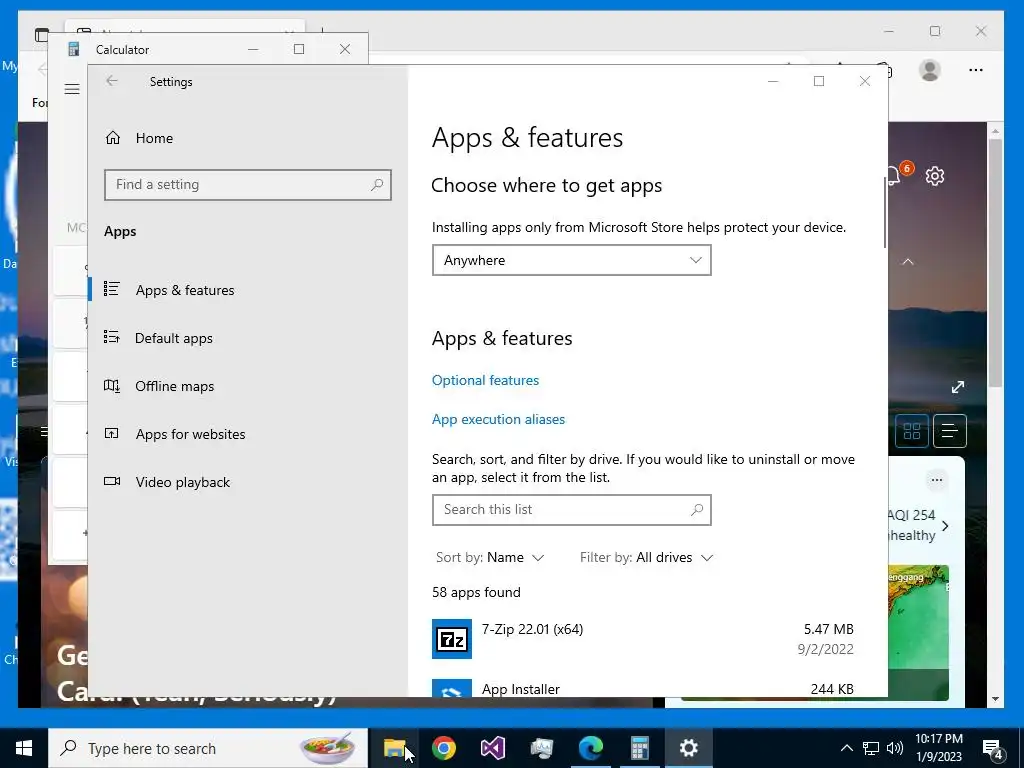Change Filter by All drives dropdown
This screenshot has height=768, width=1024.
[x=647, y=557]
